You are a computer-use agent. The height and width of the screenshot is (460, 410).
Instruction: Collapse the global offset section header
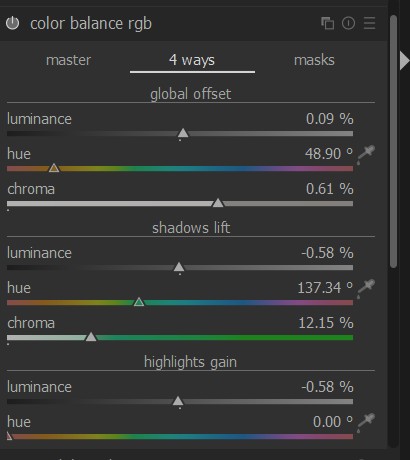(x=191, y=94)
